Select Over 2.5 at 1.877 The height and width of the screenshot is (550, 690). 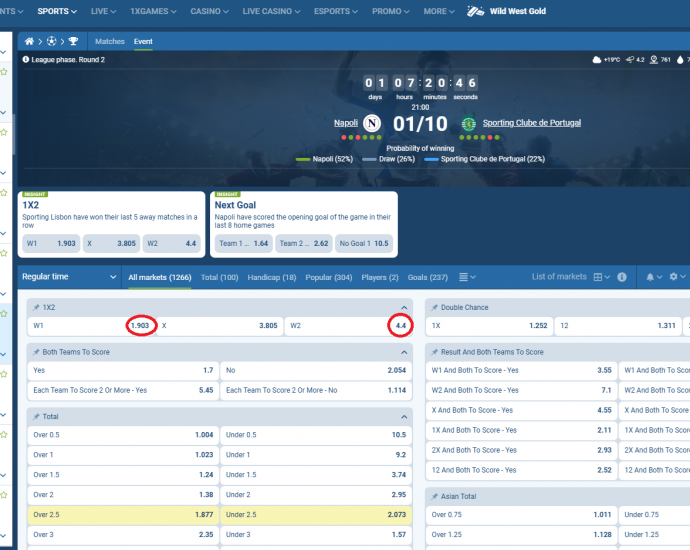[123, 515]
